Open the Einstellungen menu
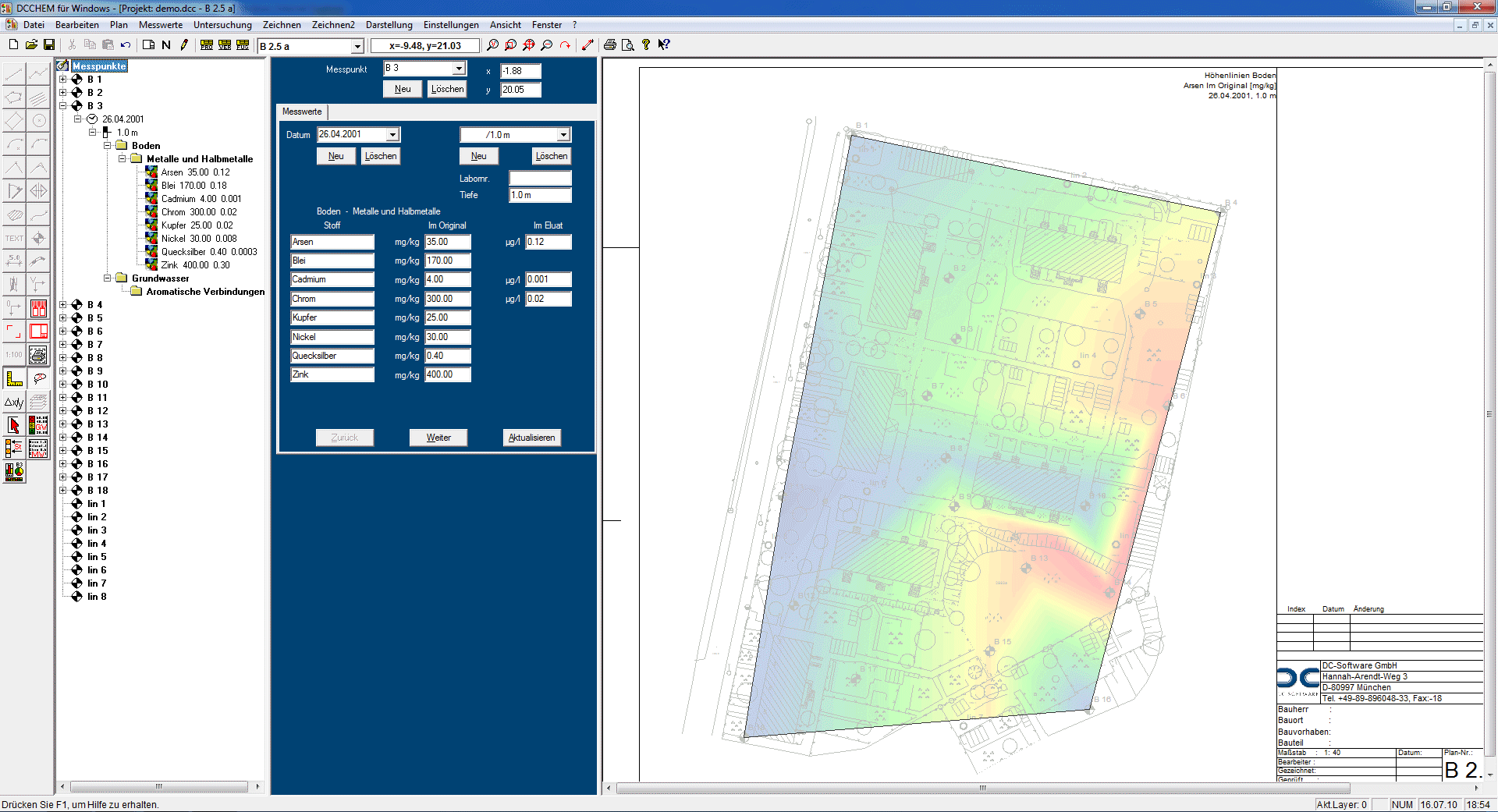 coord(451,25)
